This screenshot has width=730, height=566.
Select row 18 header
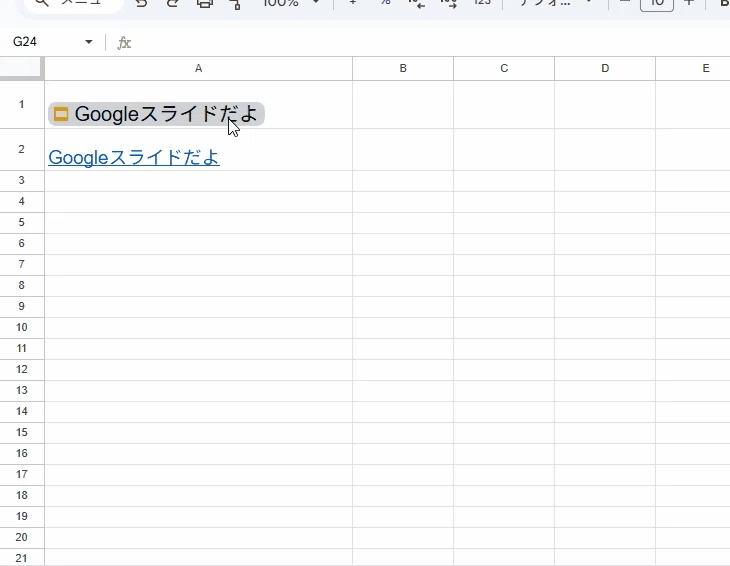(x=22, y=495)
